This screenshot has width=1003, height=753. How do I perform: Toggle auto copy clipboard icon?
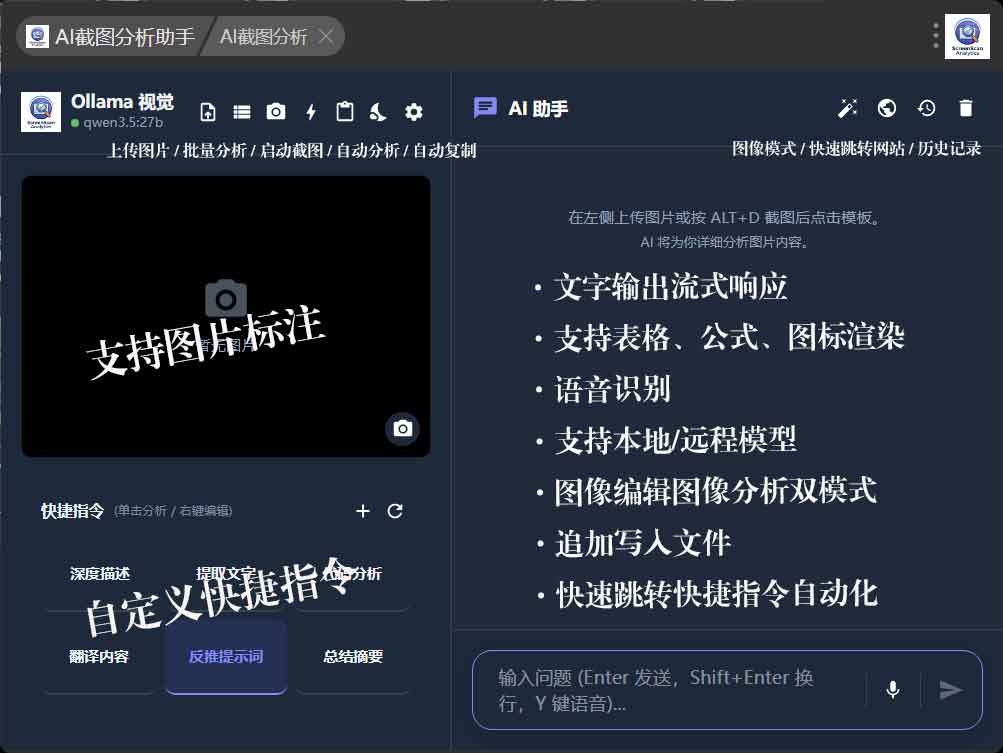click(345, 112)
